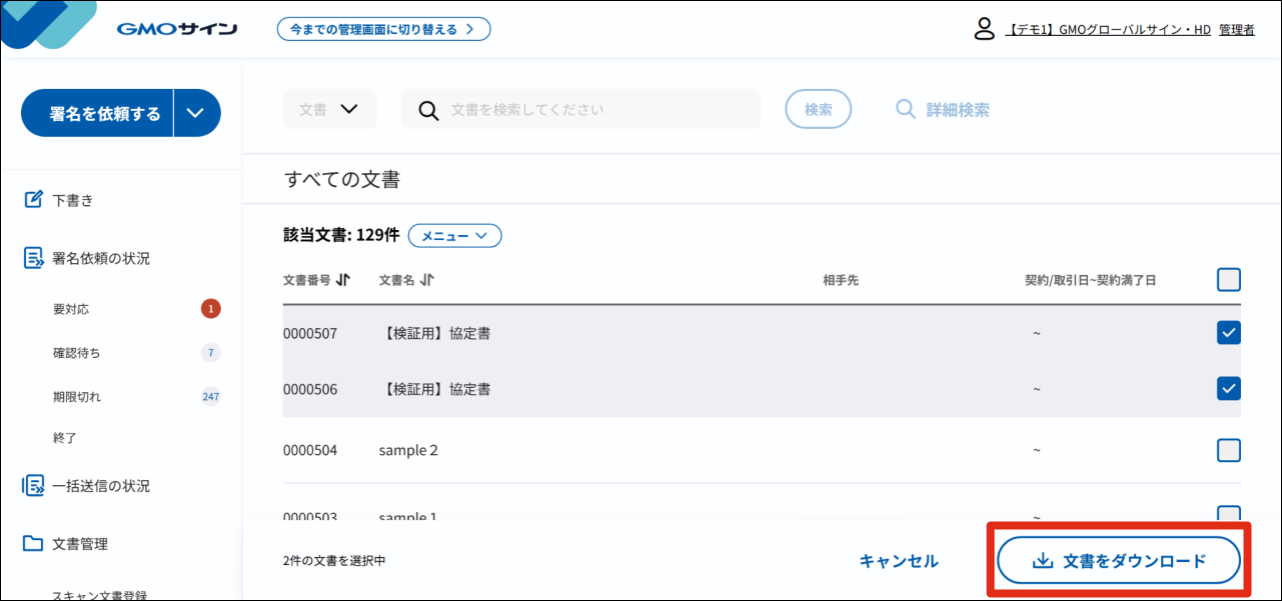The height and width of the screenshot is (601, 1282).
Task: Uncheck document 0000506 checkbox
Action: [1228, 388]
